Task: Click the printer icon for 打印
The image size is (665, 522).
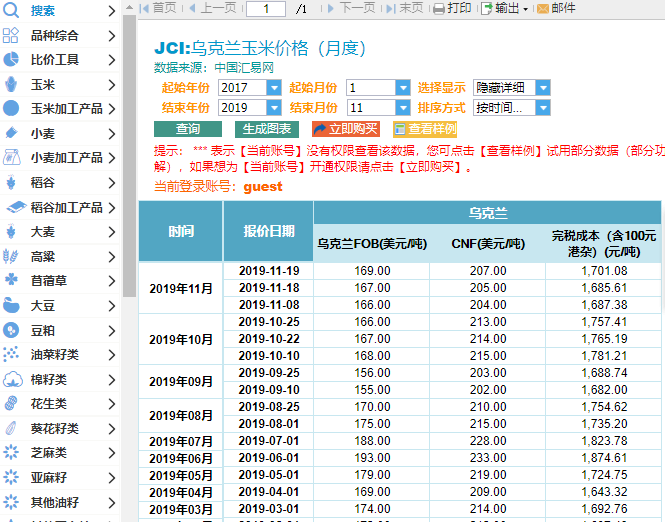Action: click(438, 8)
